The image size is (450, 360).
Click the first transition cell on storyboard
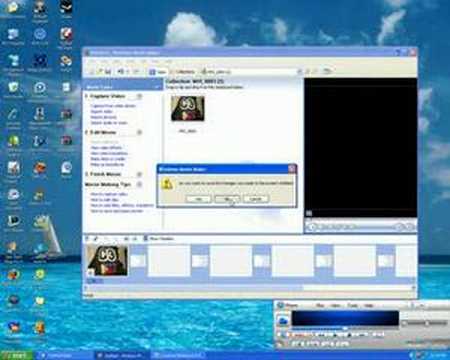[138, 261]
